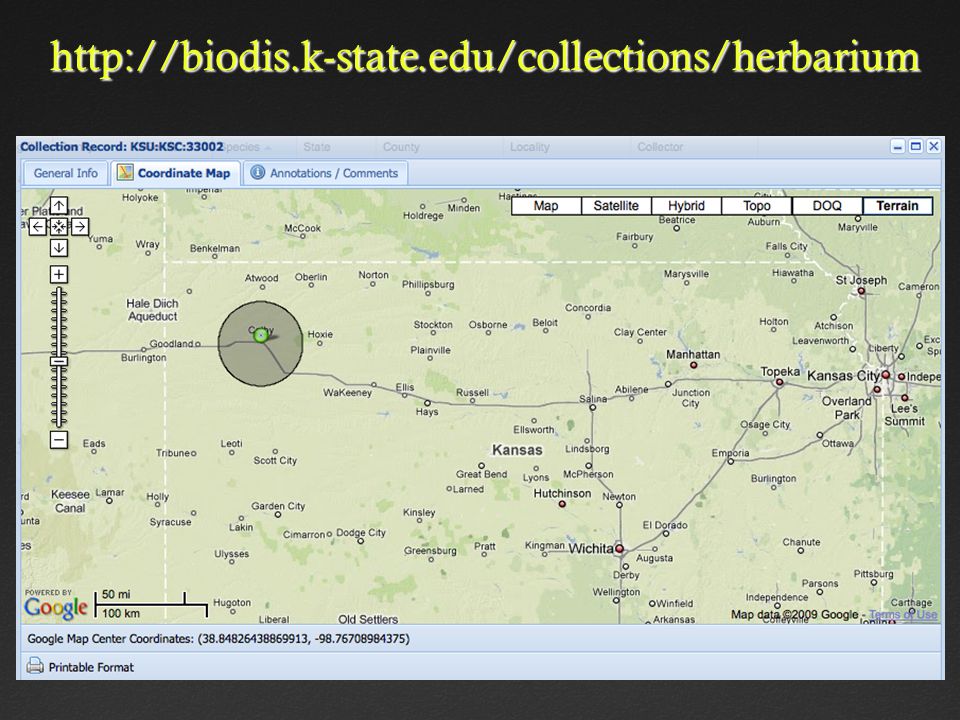The height and width of the screenshot is (720, 960).
Task: Click the Locality column header
Action: point(530,147)
